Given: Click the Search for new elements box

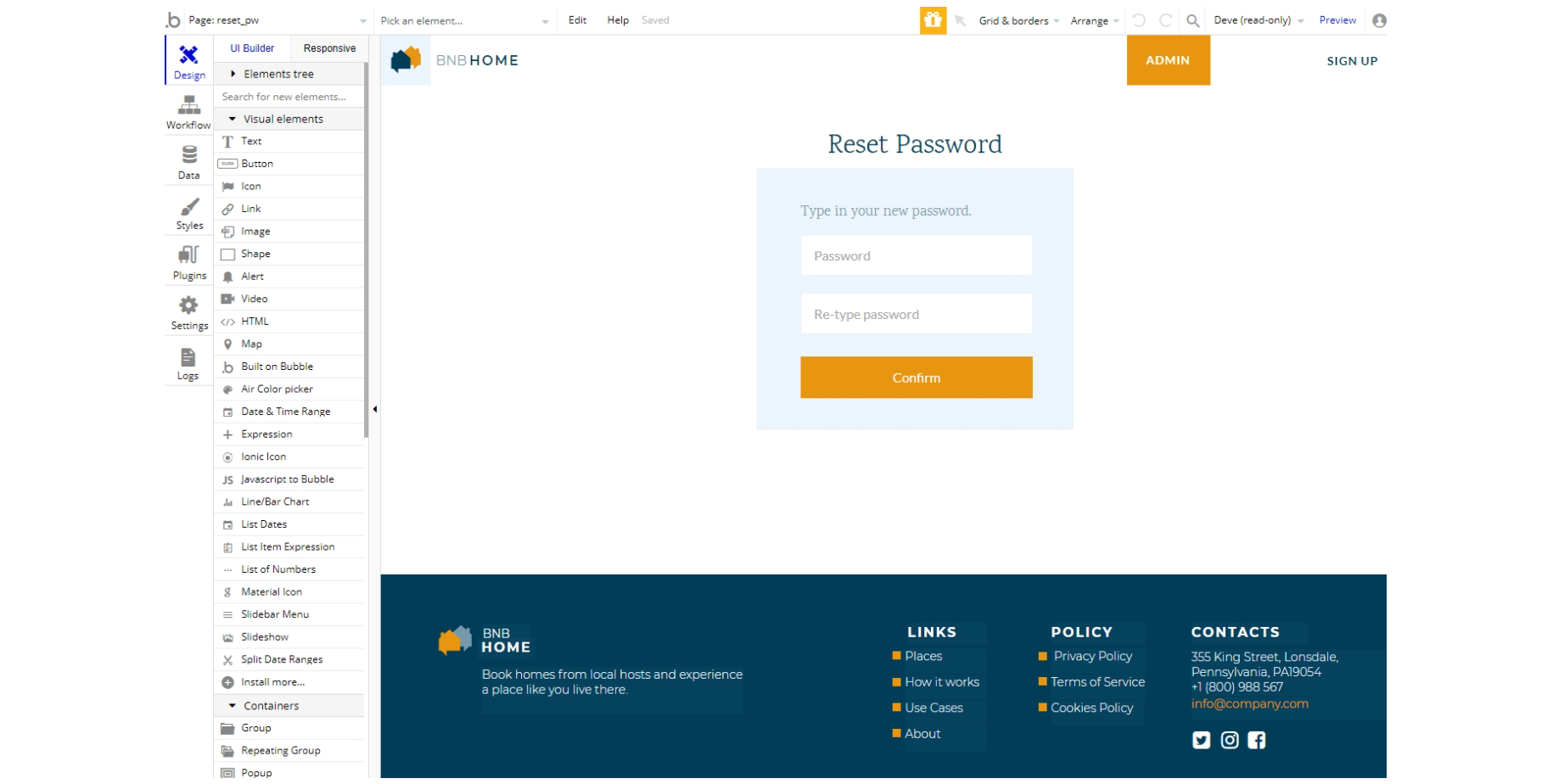Looking at the screenshot, I should click(x=290, y=97).
